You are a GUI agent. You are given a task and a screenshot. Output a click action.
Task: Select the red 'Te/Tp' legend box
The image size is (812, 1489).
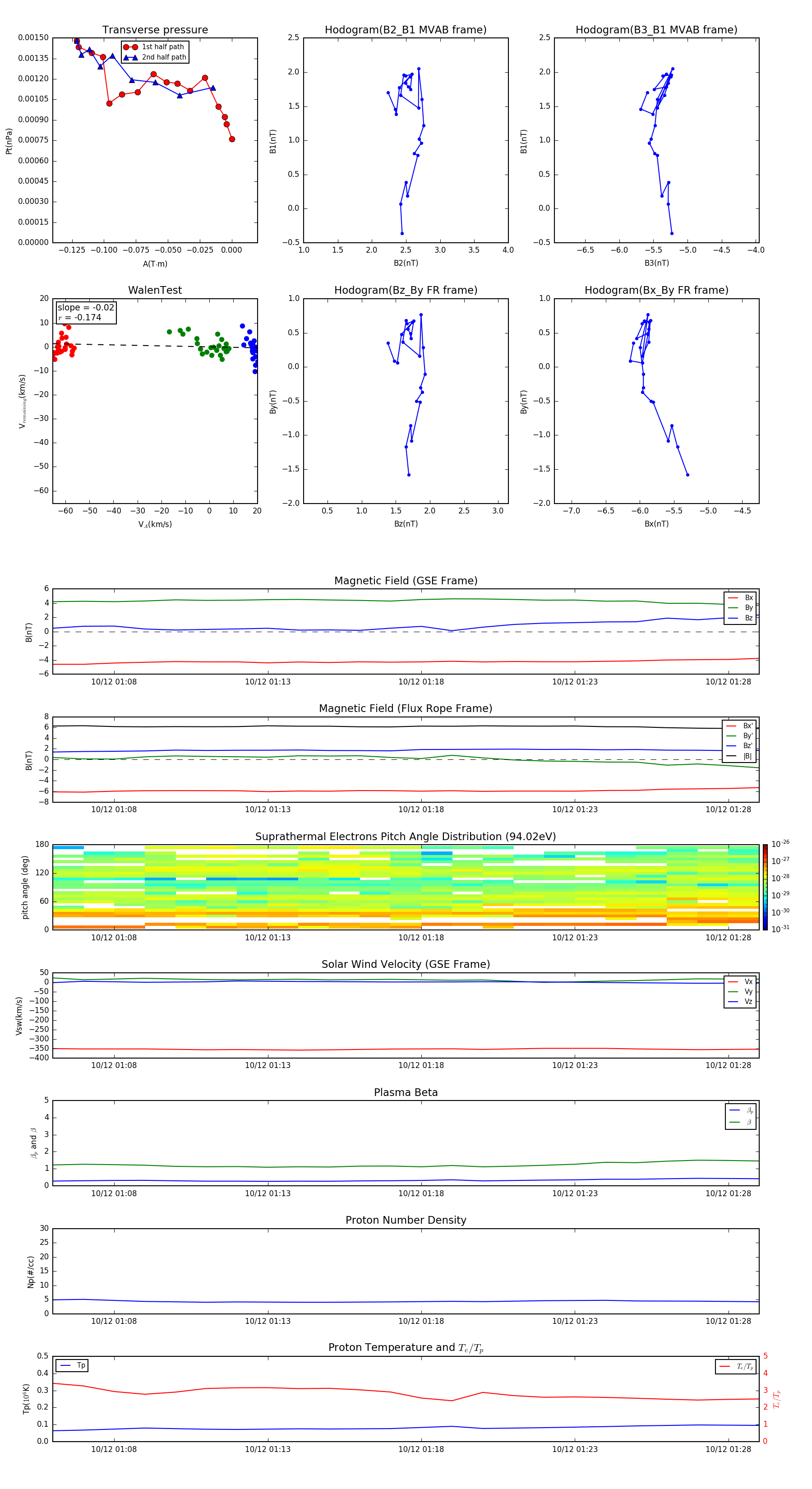click(x=736, y=1366)
